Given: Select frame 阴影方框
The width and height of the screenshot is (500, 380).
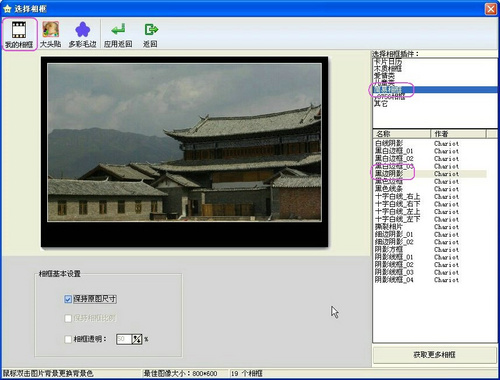Looking at the screenshot, I should tap(389, 249).
